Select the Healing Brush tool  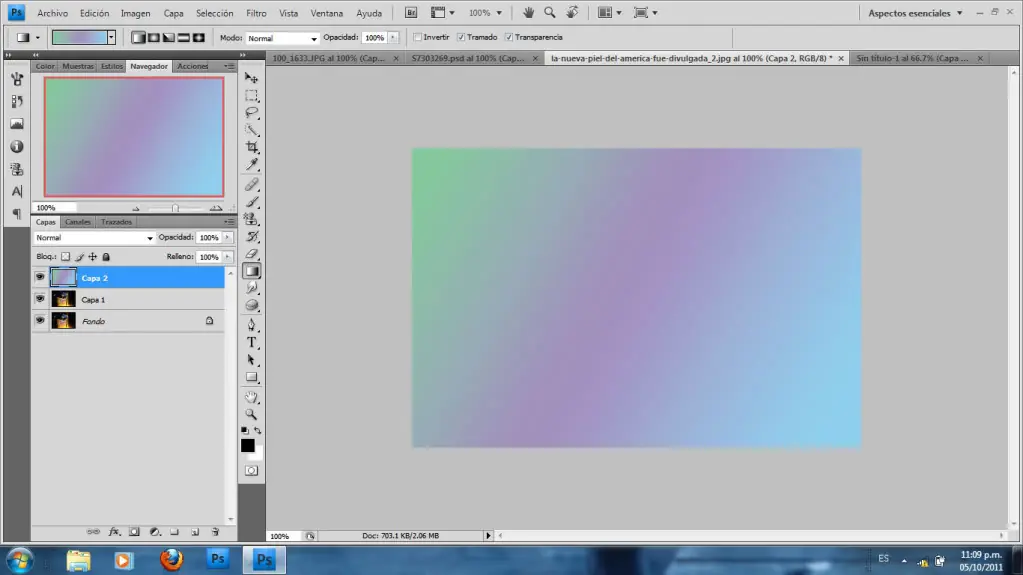251,185
